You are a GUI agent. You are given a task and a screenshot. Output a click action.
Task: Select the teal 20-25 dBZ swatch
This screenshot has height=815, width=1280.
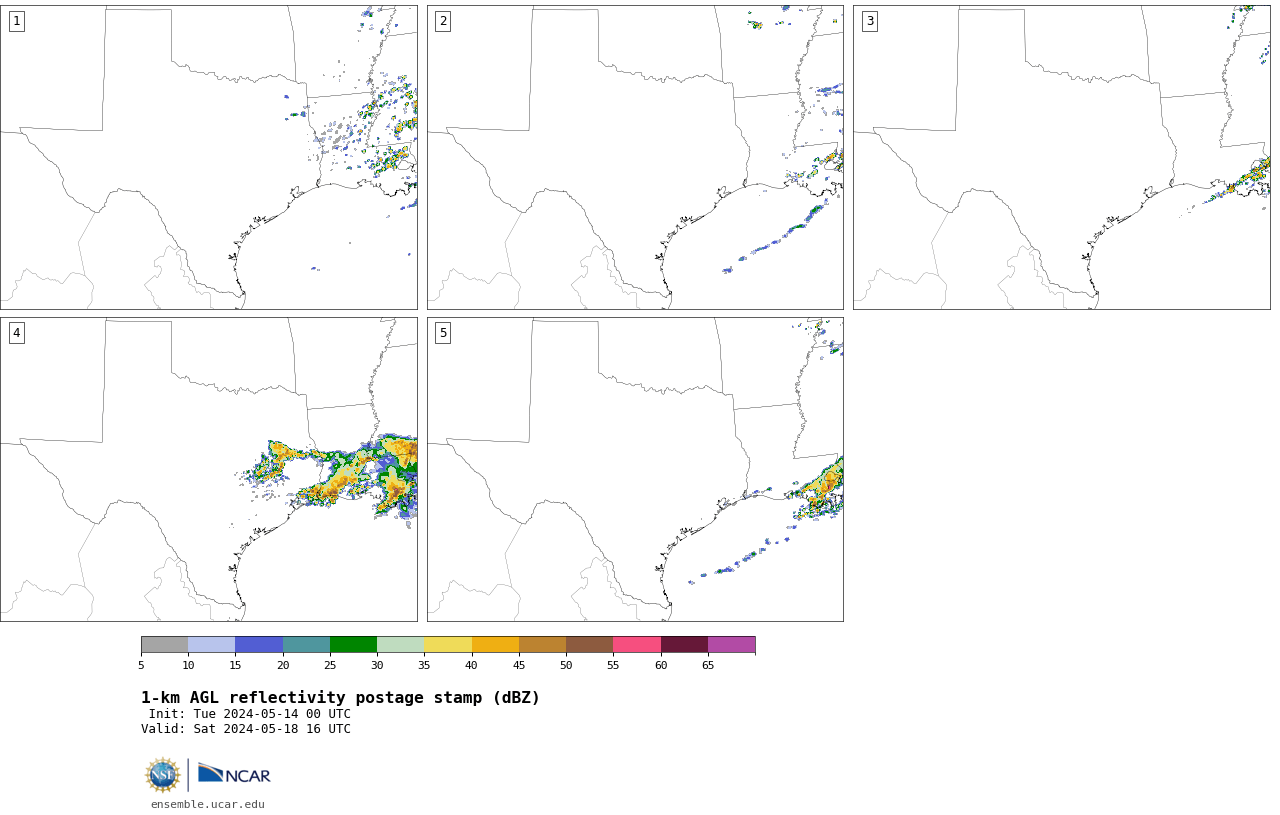(306, 644)
